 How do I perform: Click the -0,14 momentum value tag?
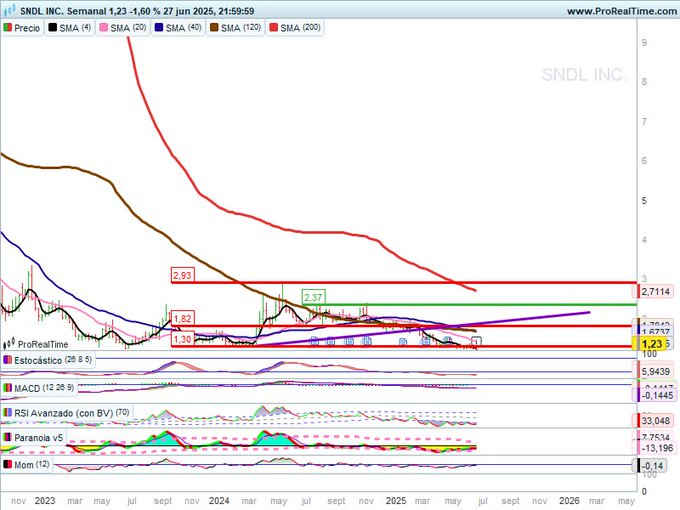tap(652, 466)
